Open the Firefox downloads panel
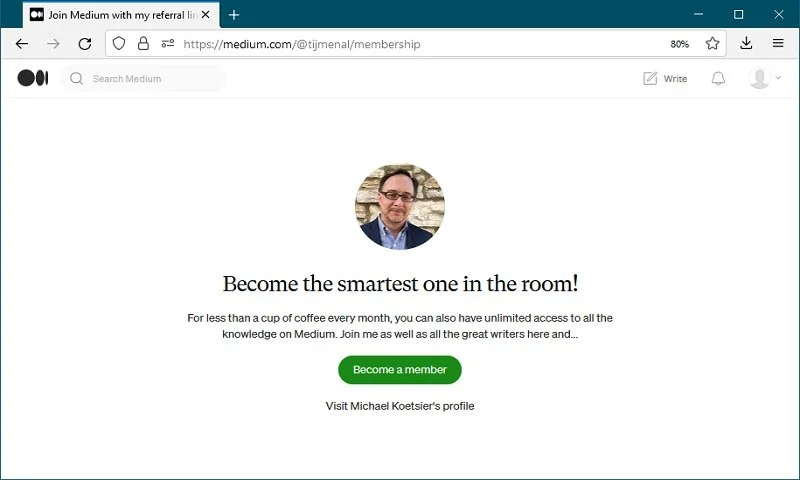800x480 pixels. (x=746, y=43)
